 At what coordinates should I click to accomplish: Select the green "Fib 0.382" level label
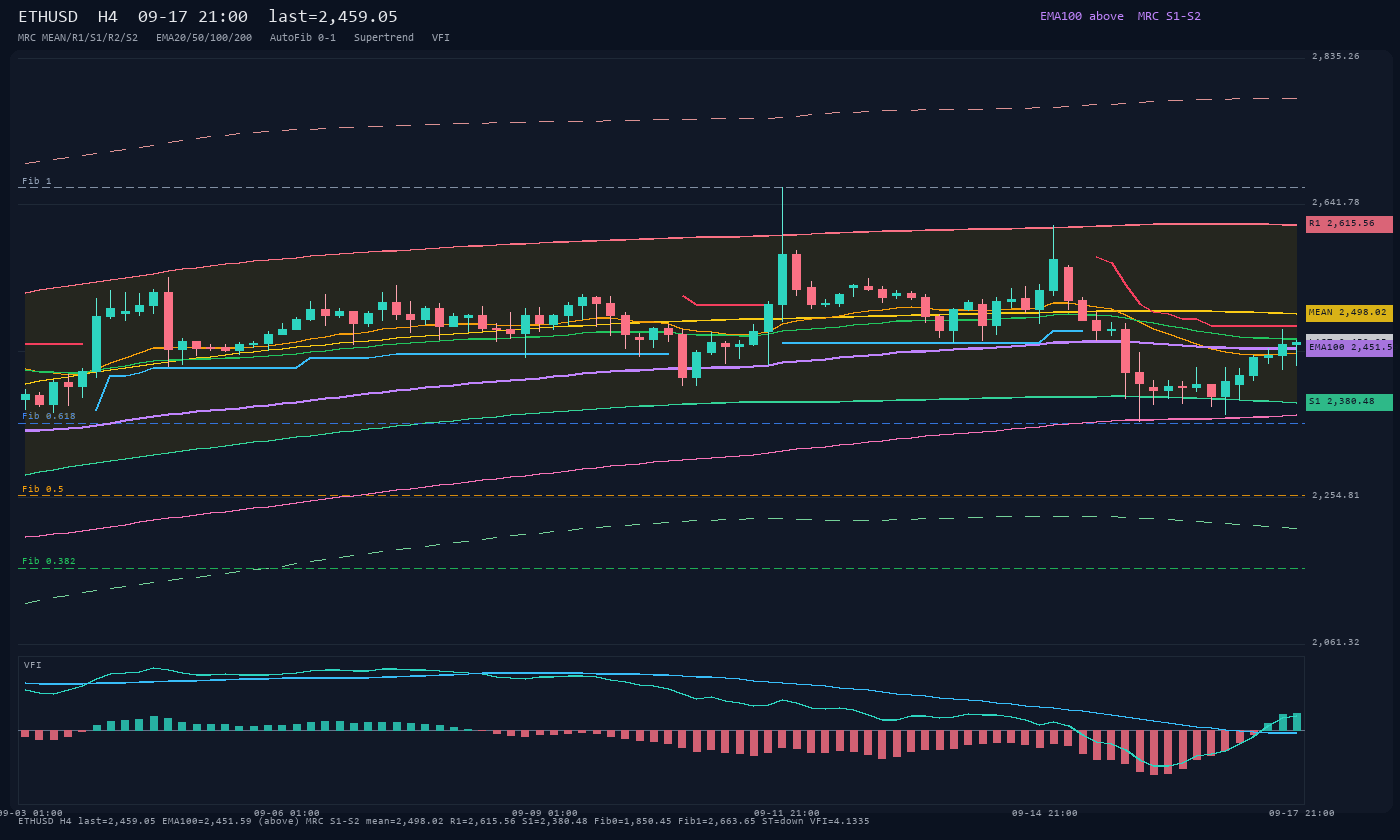pos(49,561)
